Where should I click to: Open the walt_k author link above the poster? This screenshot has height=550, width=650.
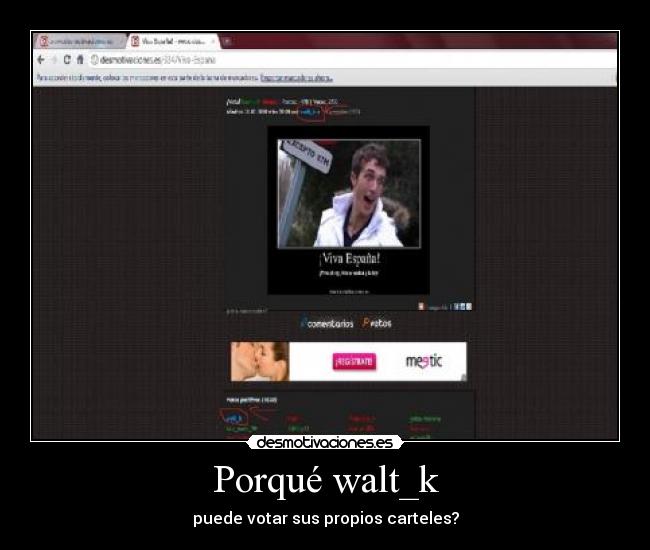(310, 112)
